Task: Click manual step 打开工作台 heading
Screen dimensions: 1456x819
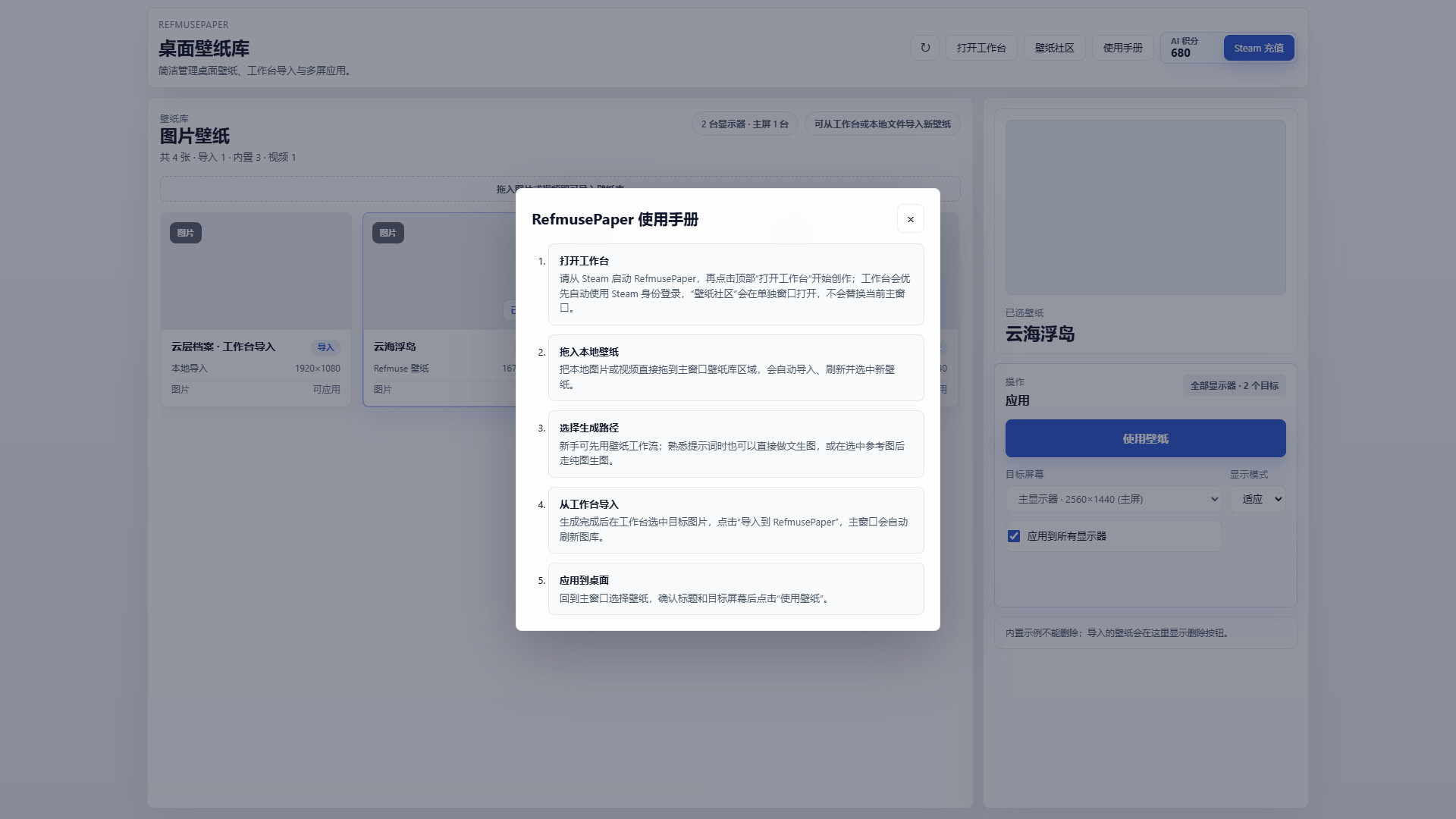Action: (584, 261)
